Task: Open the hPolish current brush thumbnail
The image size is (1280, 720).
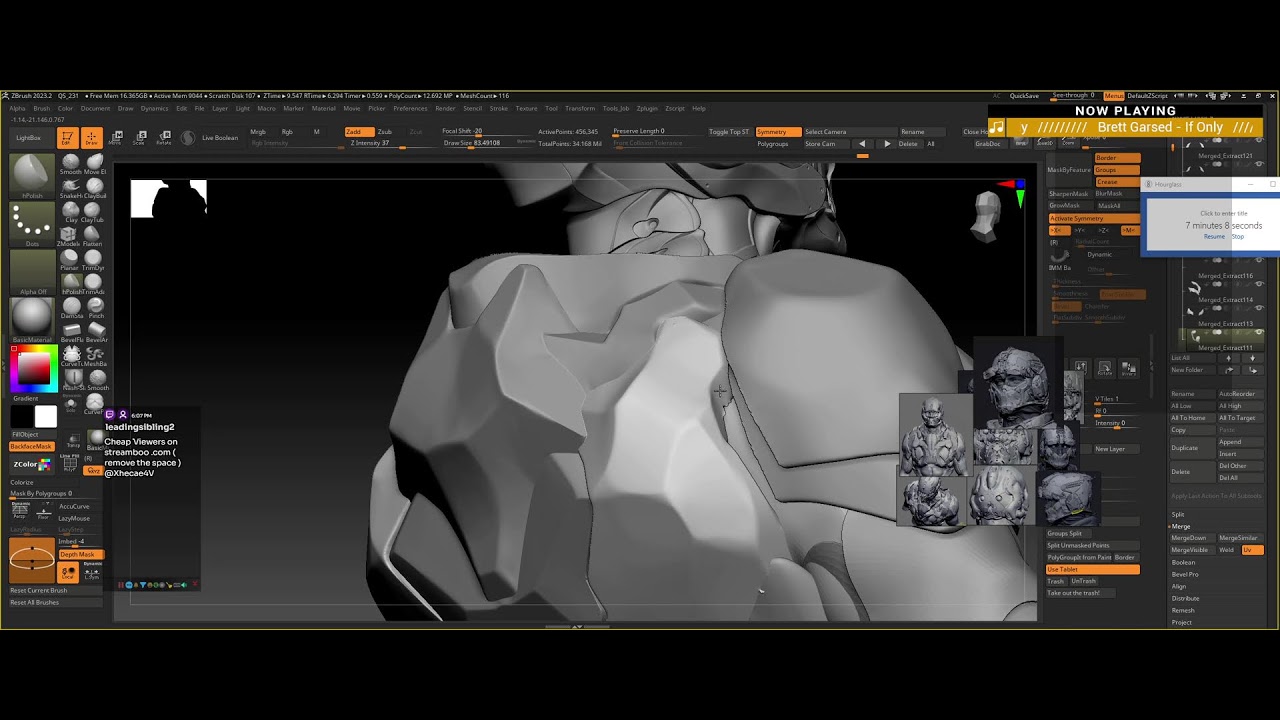Action: click(x=32, y=176)
